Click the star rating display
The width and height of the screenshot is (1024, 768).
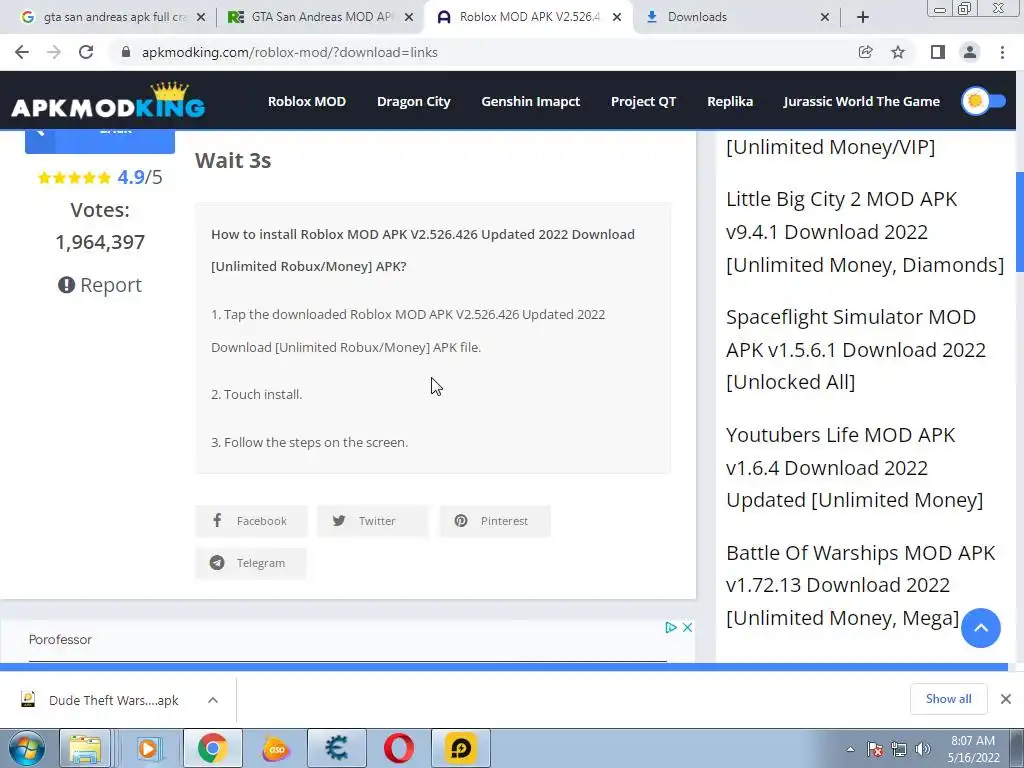[74, 178]
